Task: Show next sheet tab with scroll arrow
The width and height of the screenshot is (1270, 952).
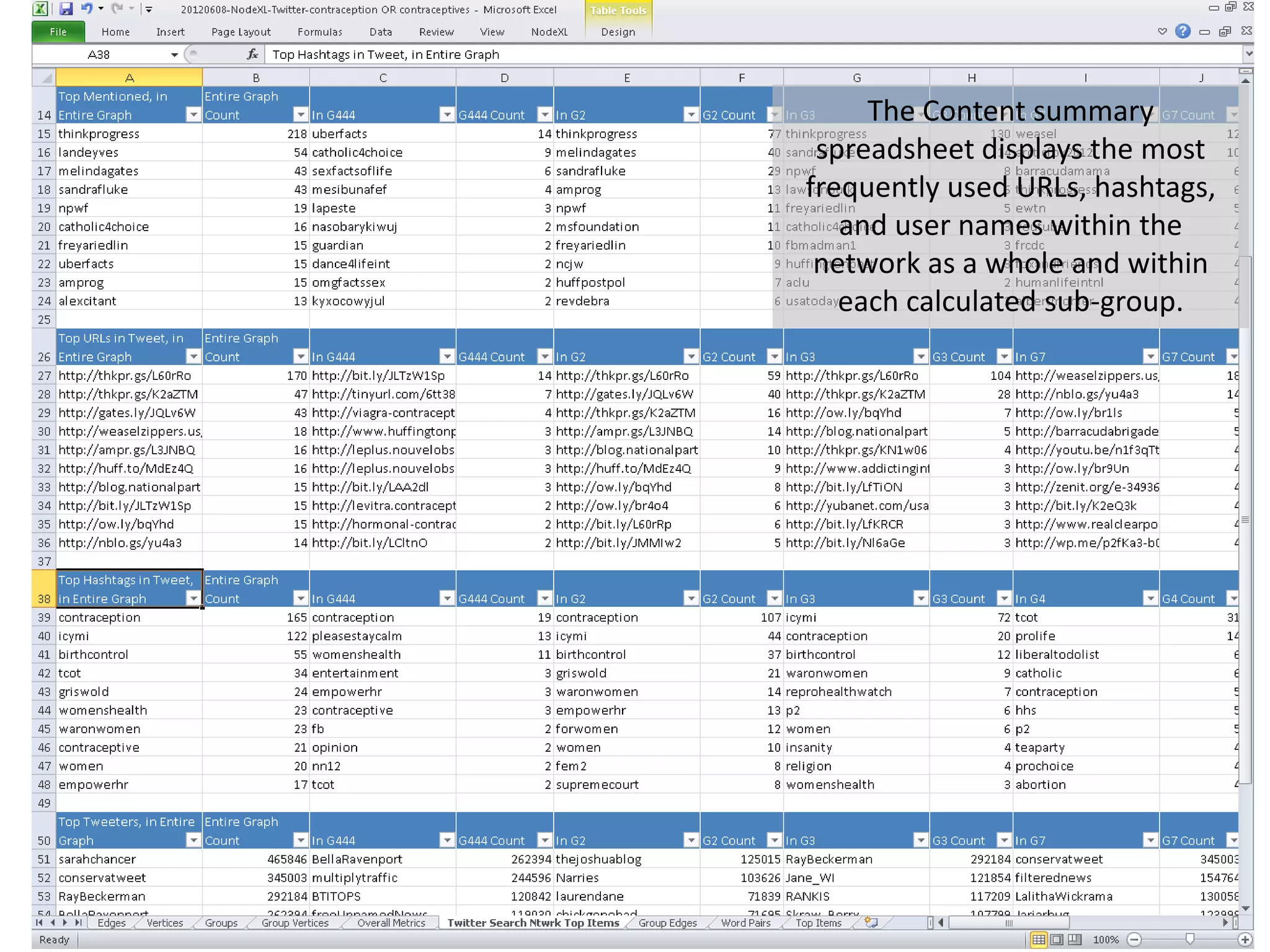Action: [x=65, y=922]
